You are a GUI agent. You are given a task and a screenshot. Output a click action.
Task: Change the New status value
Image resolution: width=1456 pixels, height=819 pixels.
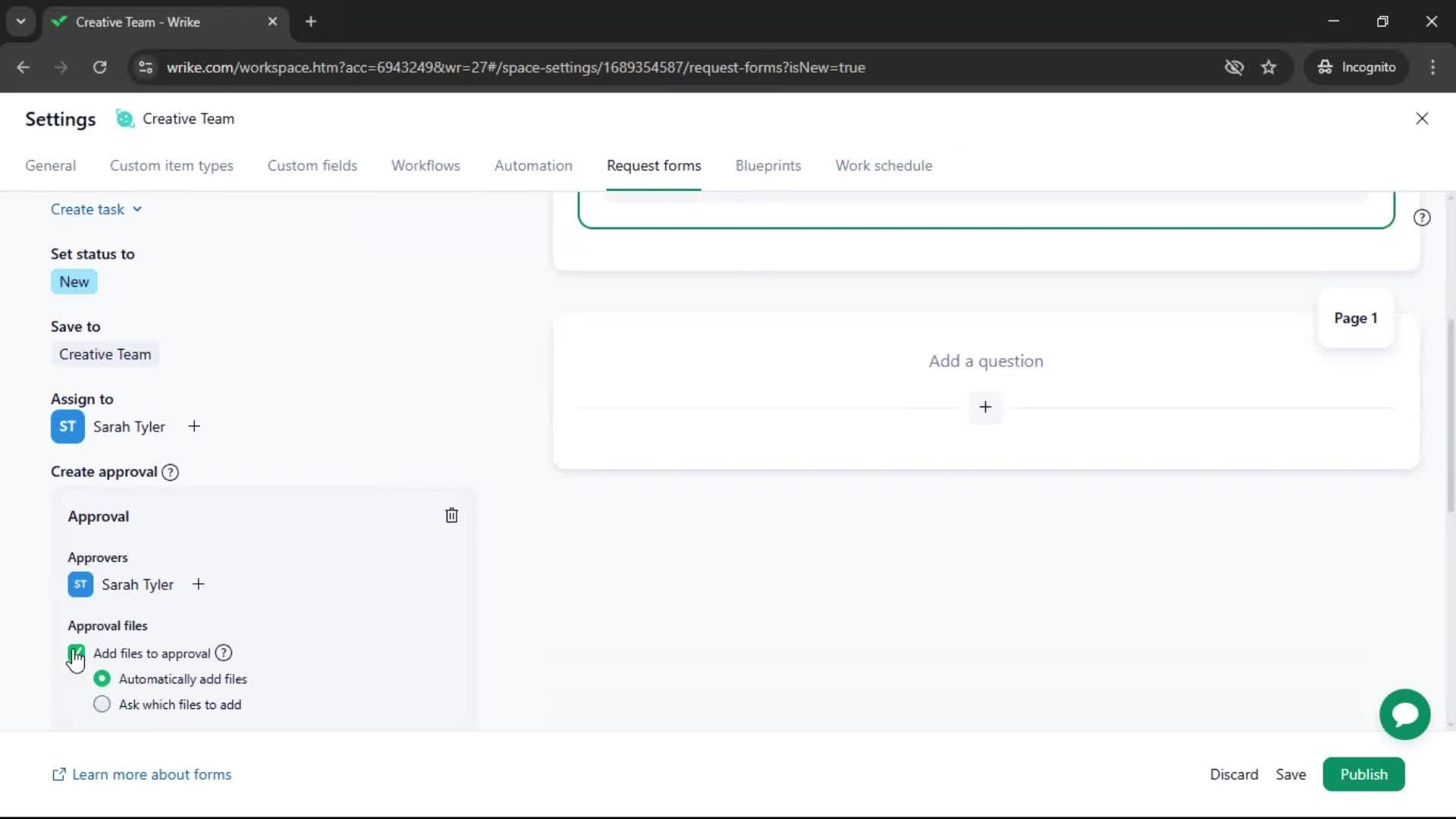74,282
